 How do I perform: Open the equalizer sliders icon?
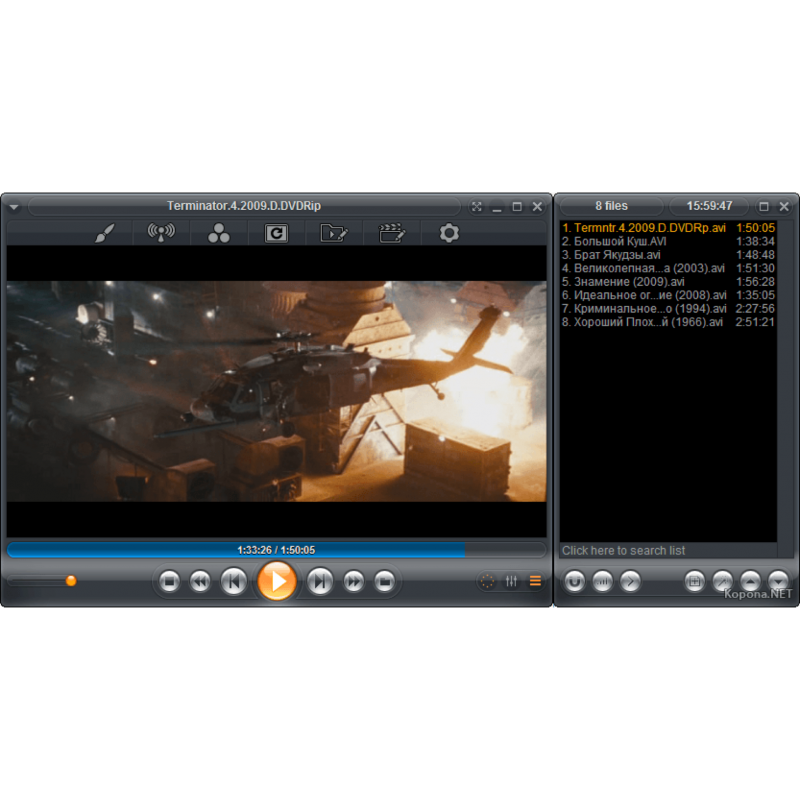[511, 580]
